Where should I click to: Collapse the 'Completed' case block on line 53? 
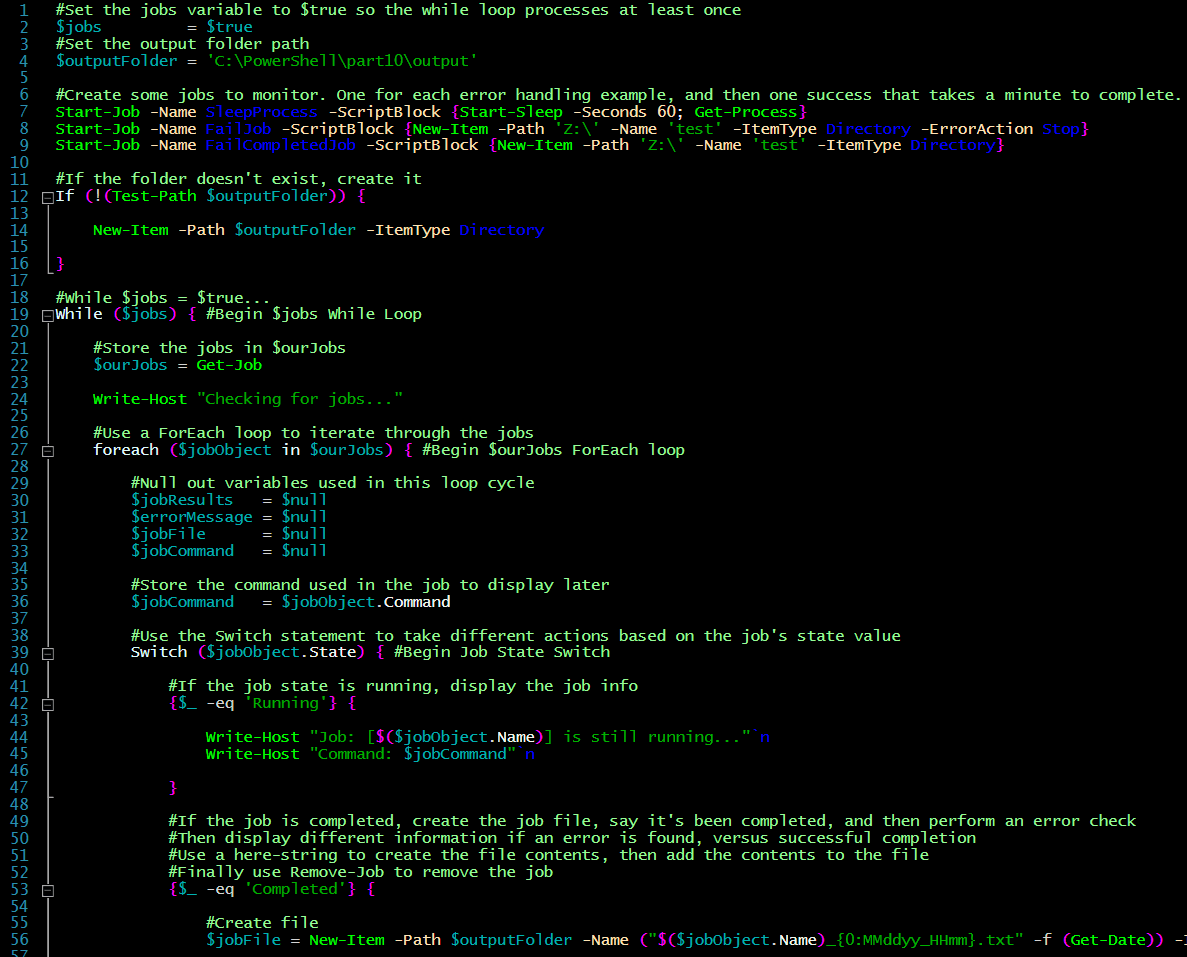pyautogui.click(x=46, y=889)
